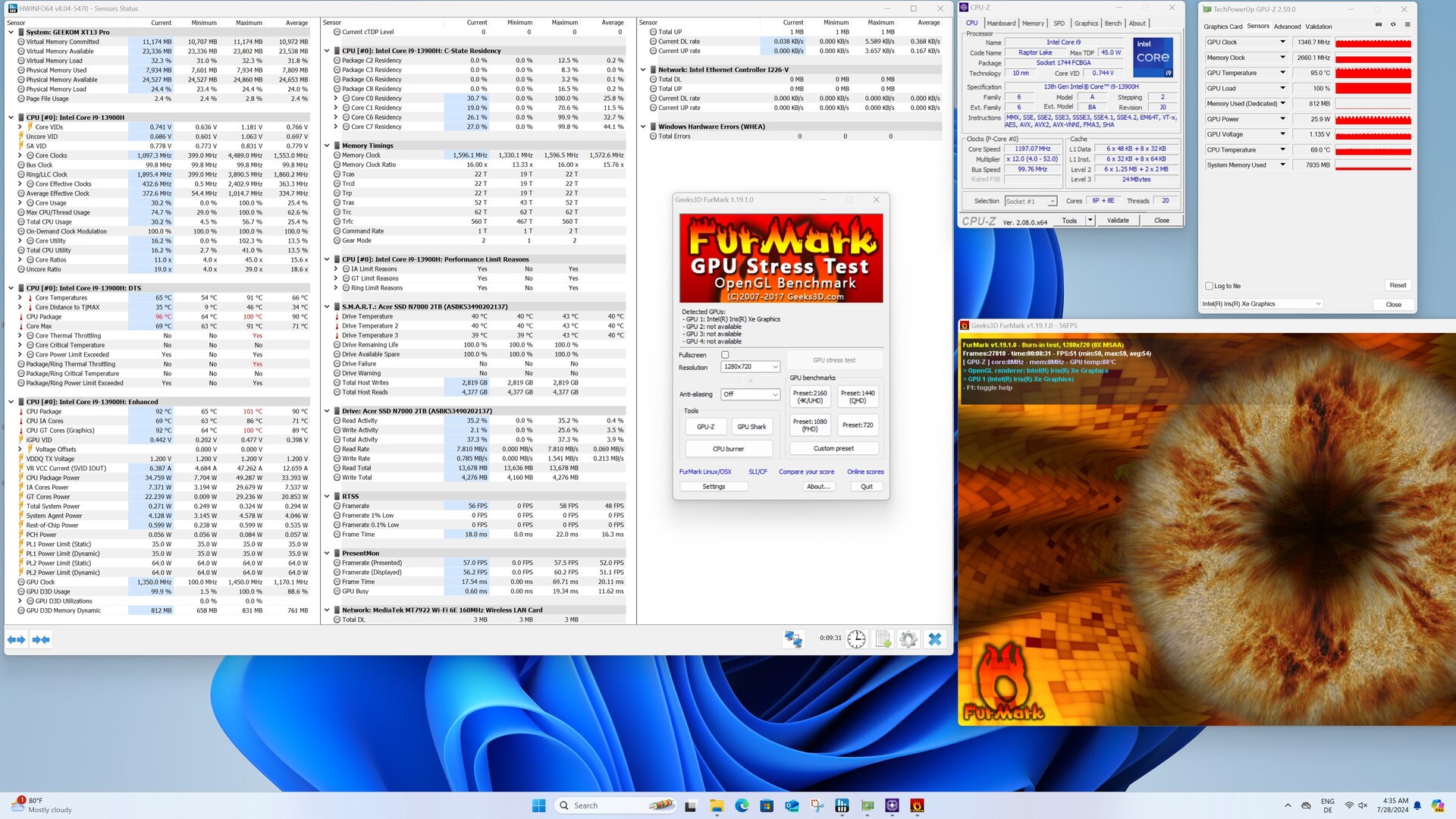Open the FurMark Resolution dropdown
The image size is (1456, 819).
click(750, 367)
